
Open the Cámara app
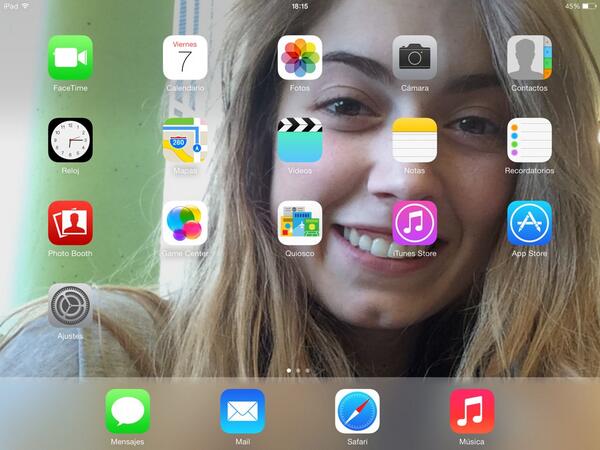point(415,57)
